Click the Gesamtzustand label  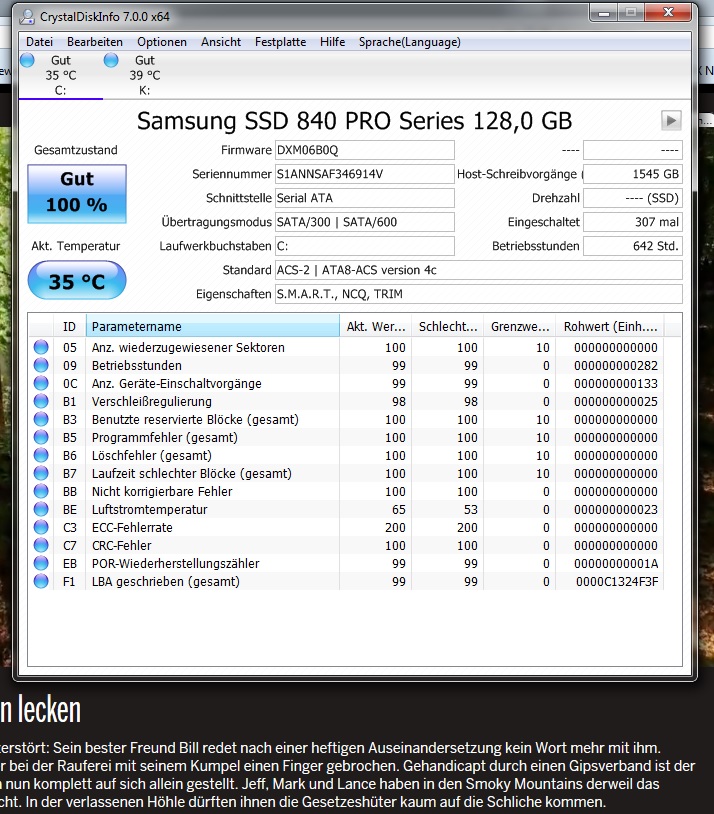76,150
